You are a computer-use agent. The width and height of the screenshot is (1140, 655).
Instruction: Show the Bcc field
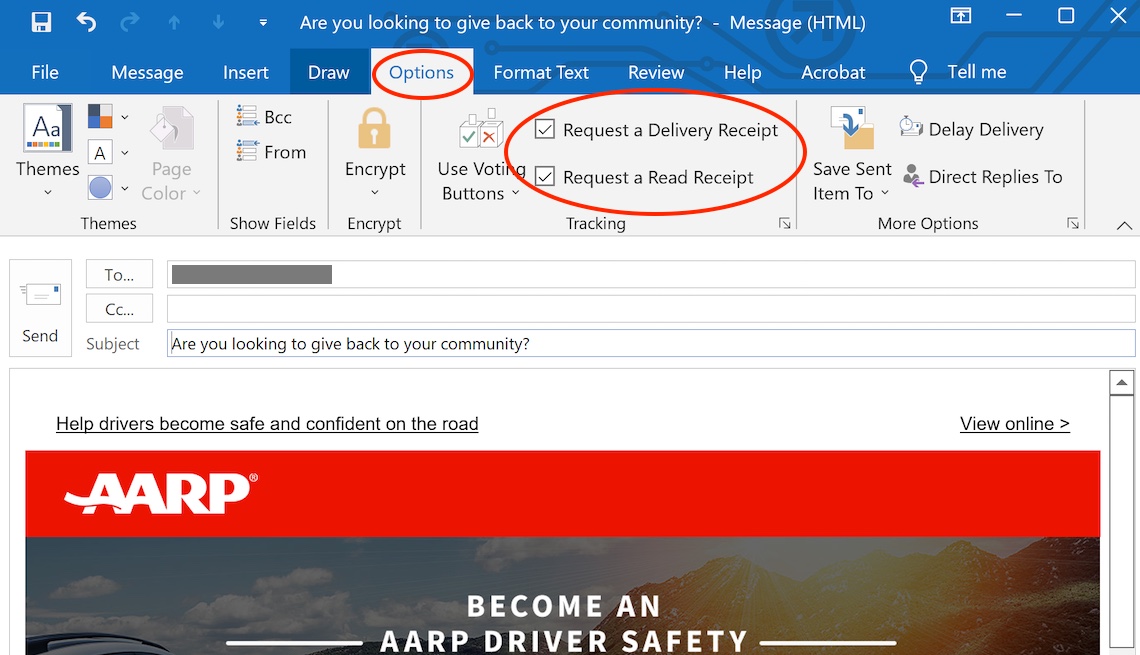click(x=264, y=117)
